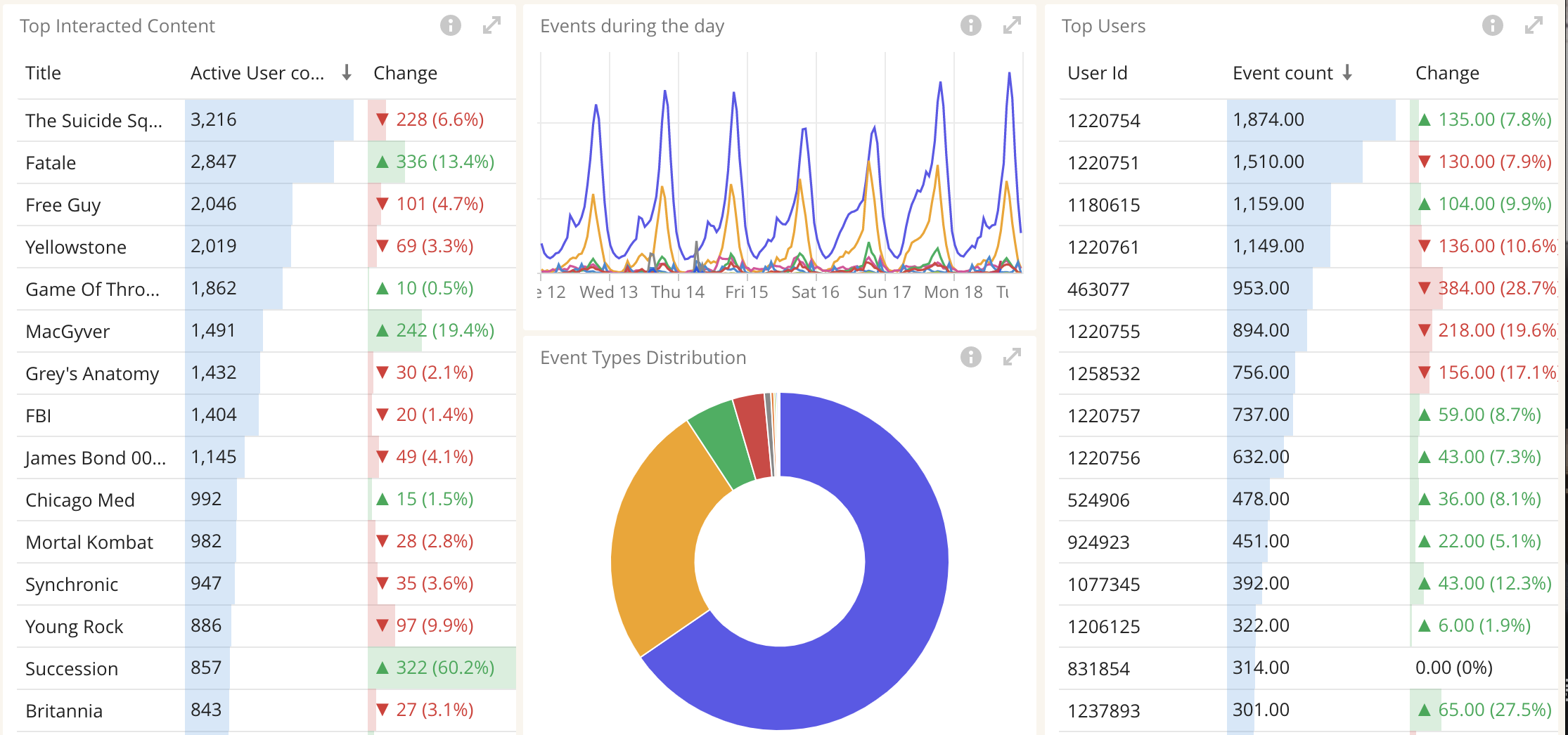1568x735 pixels.
Task: Click user ID 463077
Action: [x=1098, y=290]
